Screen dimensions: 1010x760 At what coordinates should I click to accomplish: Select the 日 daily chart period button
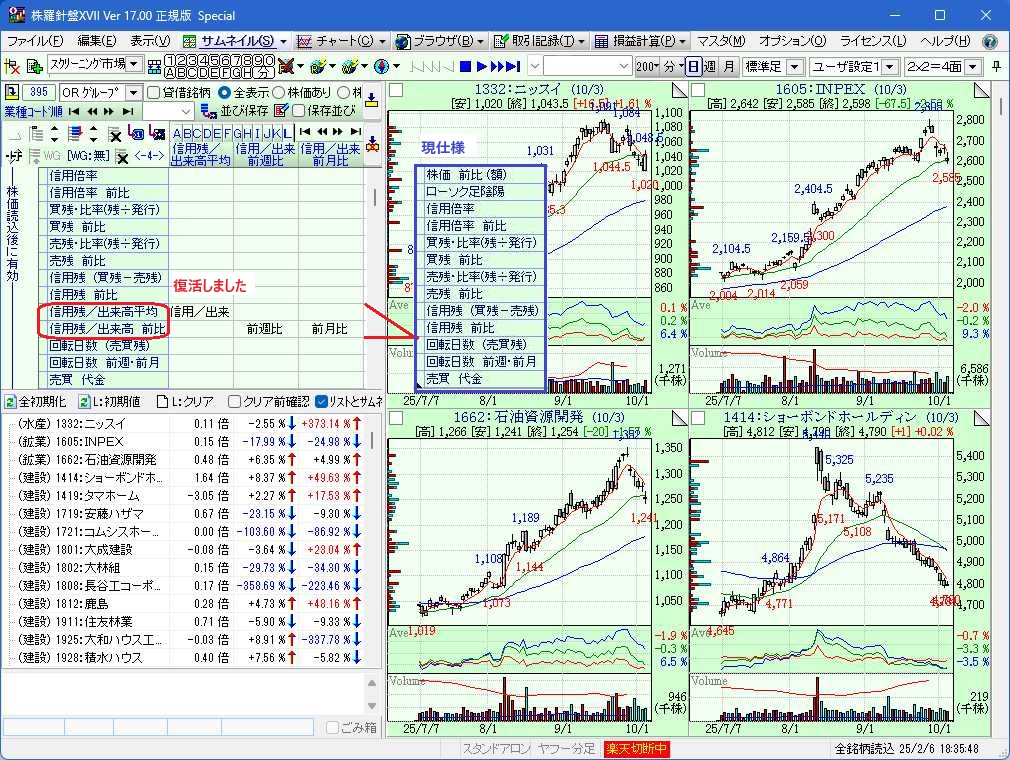694,66
